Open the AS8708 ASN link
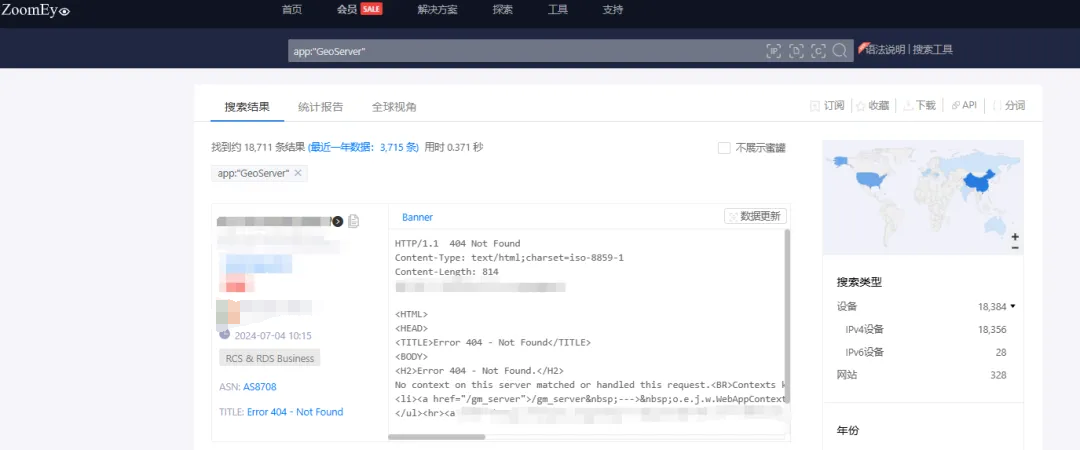 tap(260, 387)
